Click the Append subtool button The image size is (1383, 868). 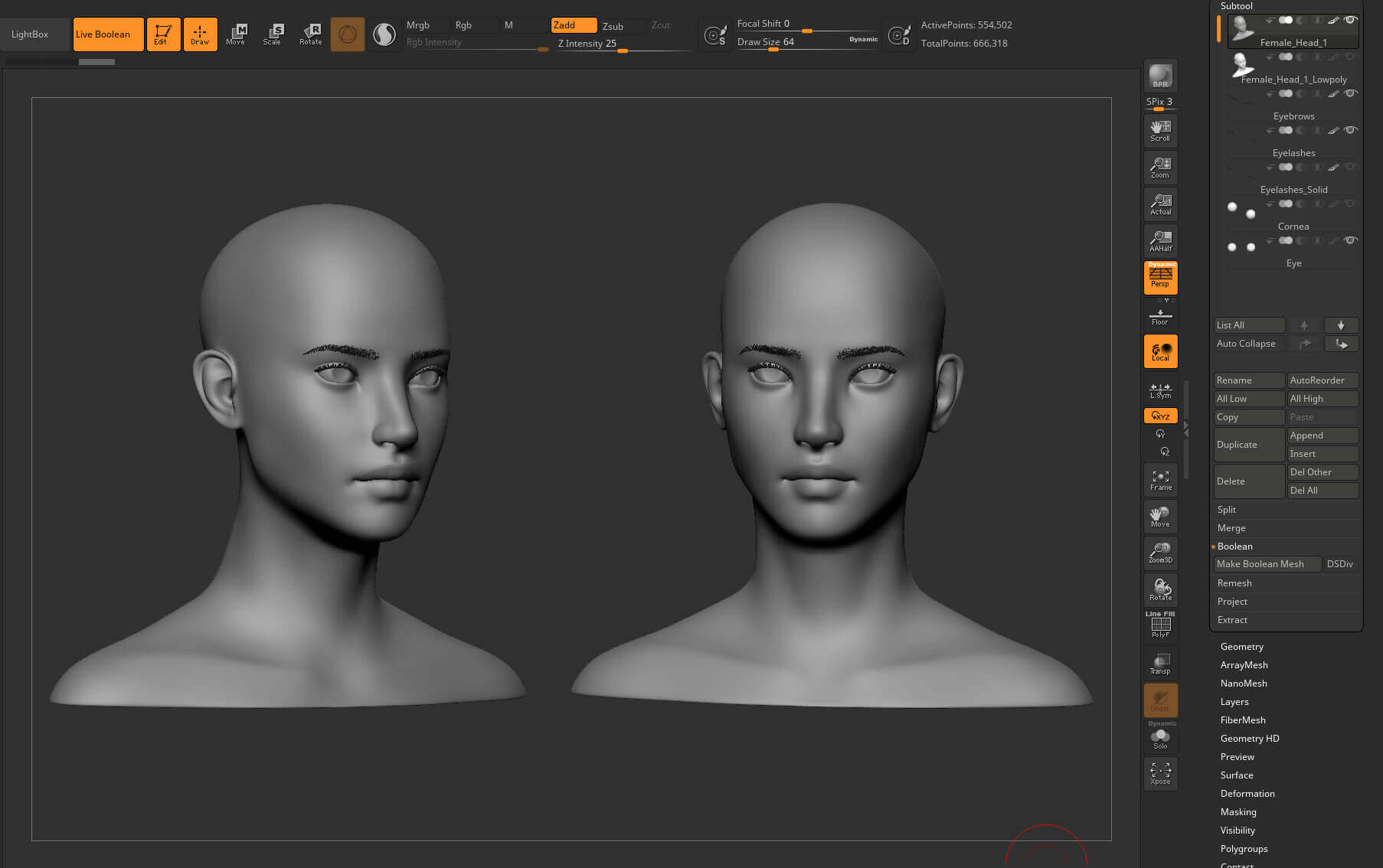[1323, 436]
